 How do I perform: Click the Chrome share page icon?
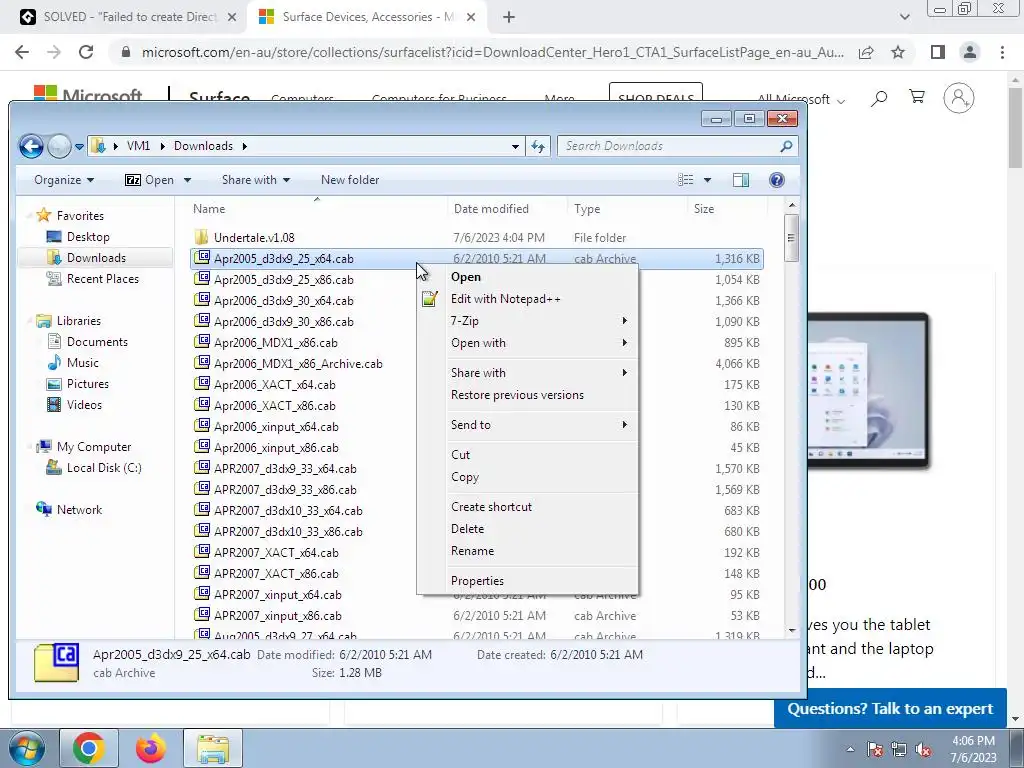(866, 52)
